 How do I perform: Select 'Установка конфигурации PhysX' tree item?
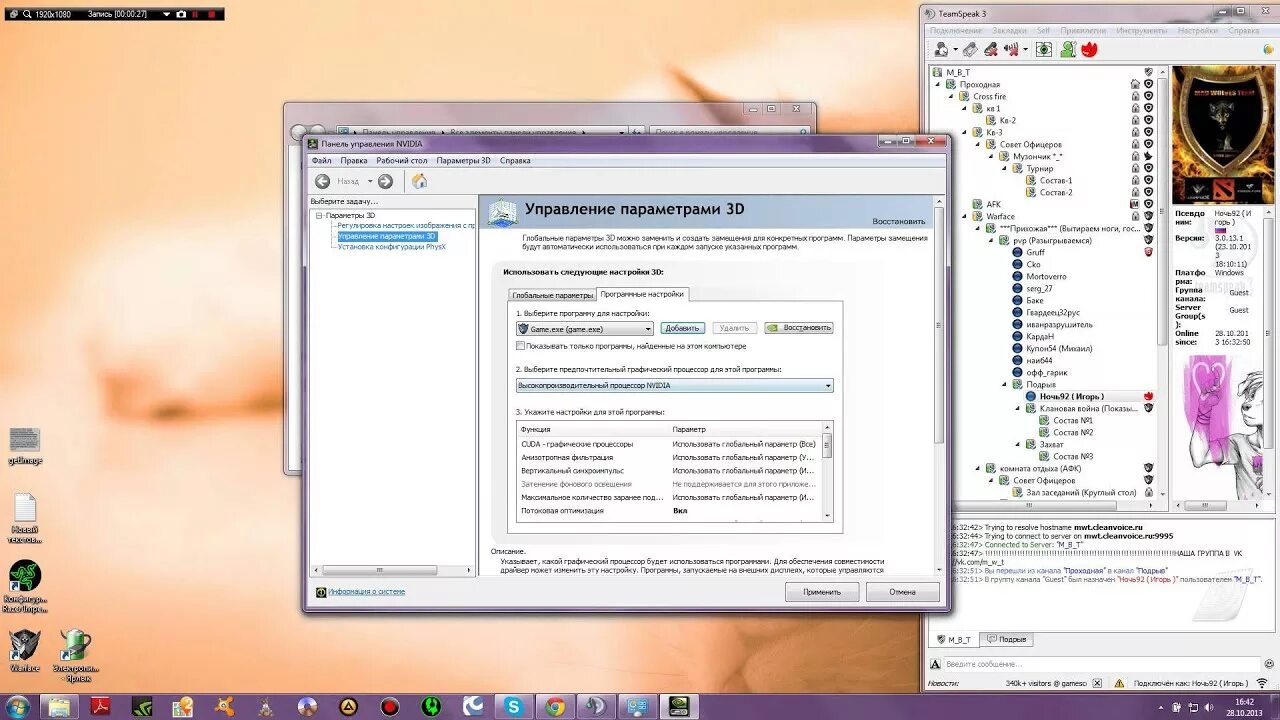point(392,246)
